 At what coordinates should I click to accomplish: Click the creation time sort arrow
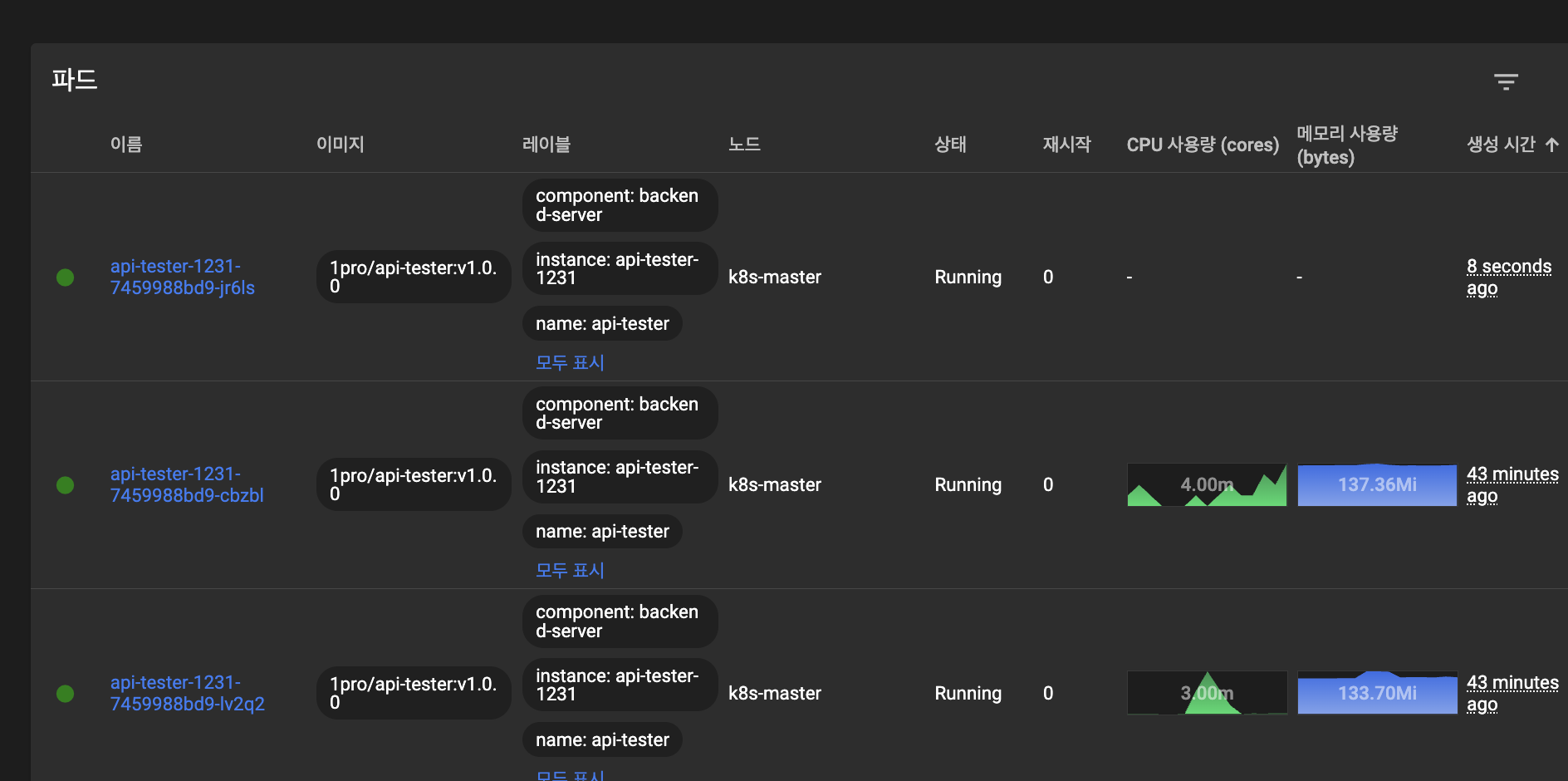tap(1551, 145)
